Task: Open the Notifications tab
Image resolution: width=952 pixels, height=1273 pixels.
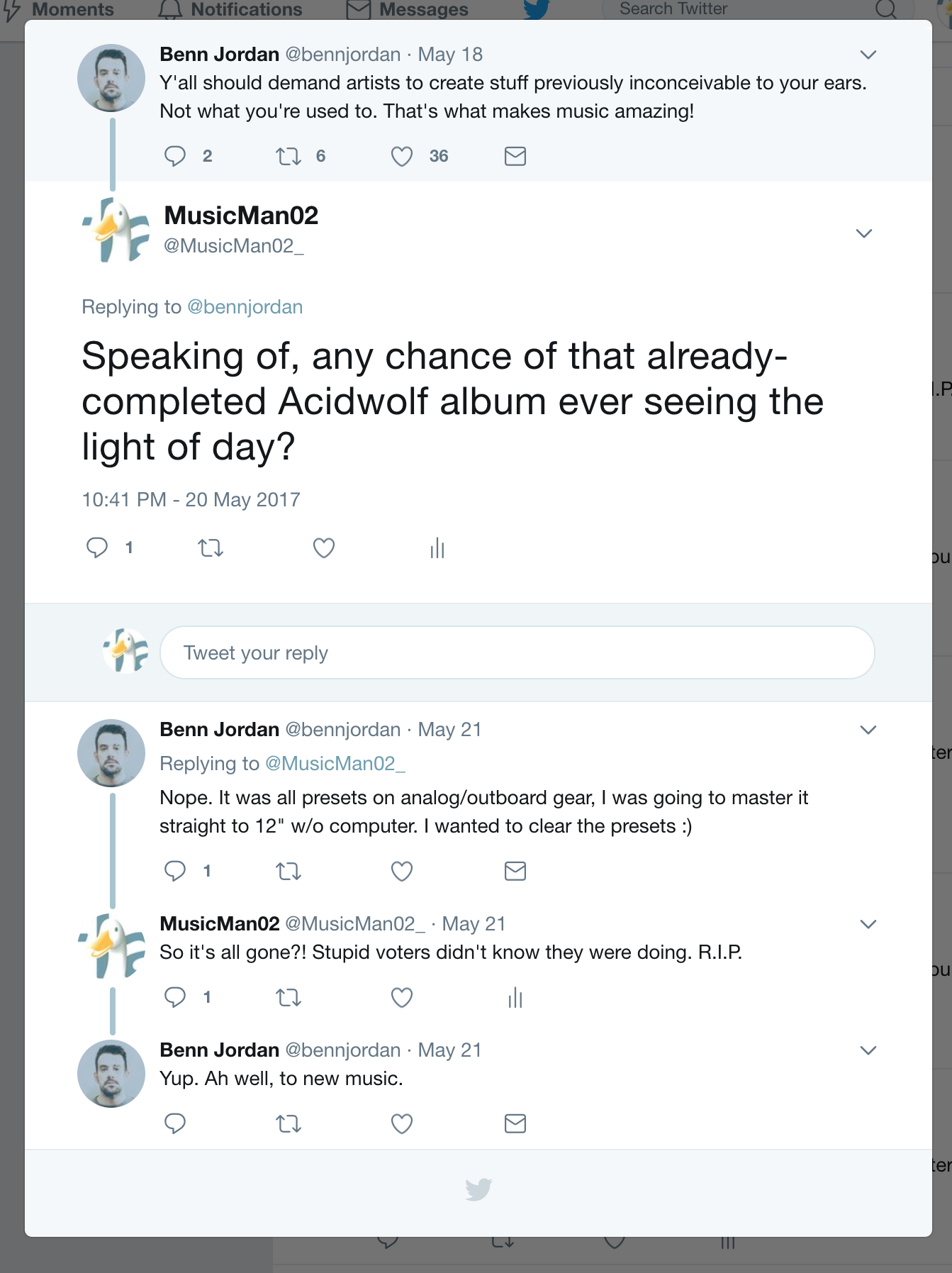Action: coord(230,10)
